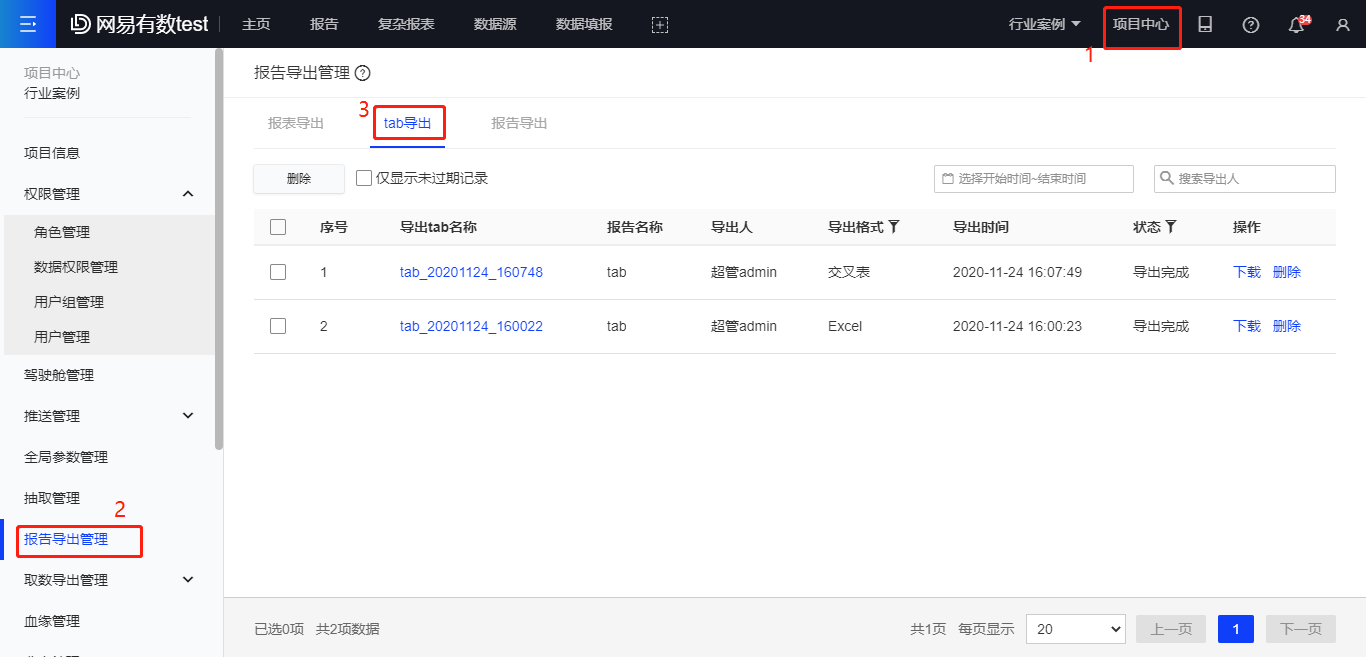Open 数据源 in the top menu
The image size is (1366, 657).
coord(495,24)
